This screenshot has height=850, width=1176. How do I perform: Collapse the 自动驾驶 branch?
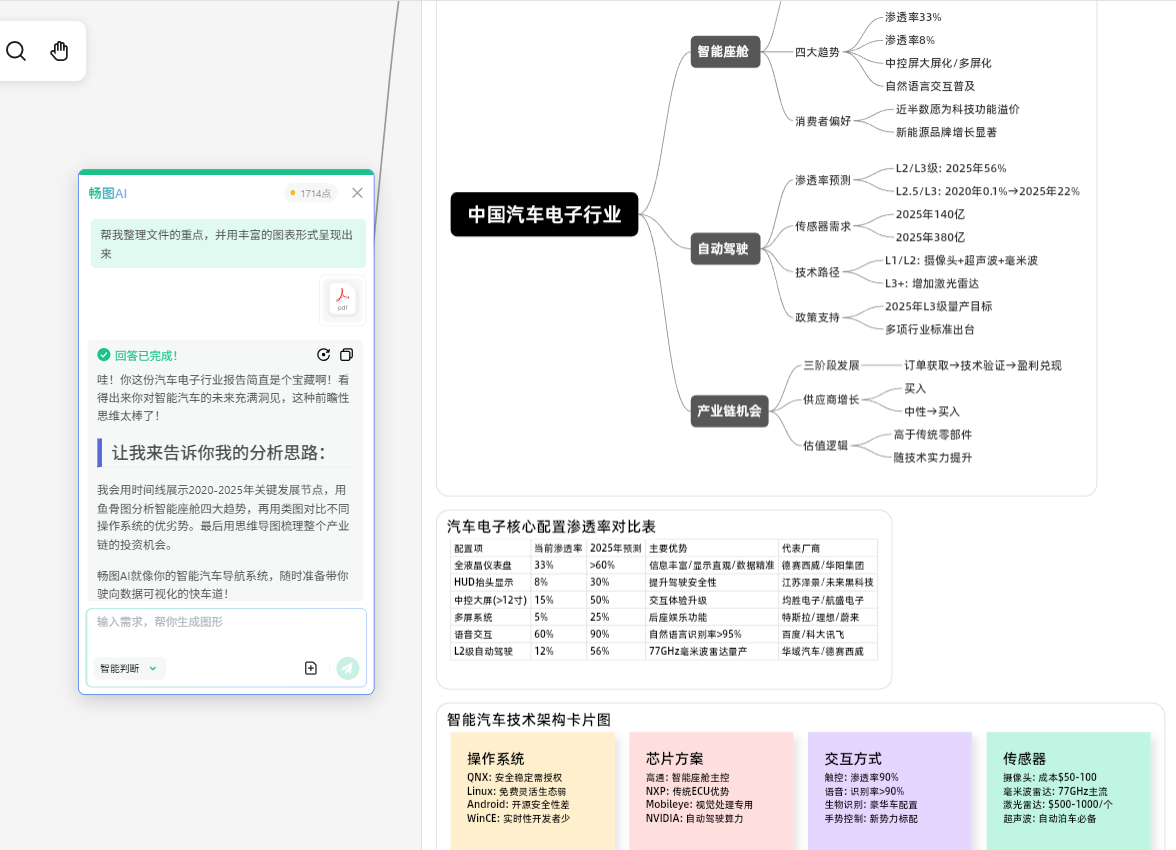pos(724,249)
